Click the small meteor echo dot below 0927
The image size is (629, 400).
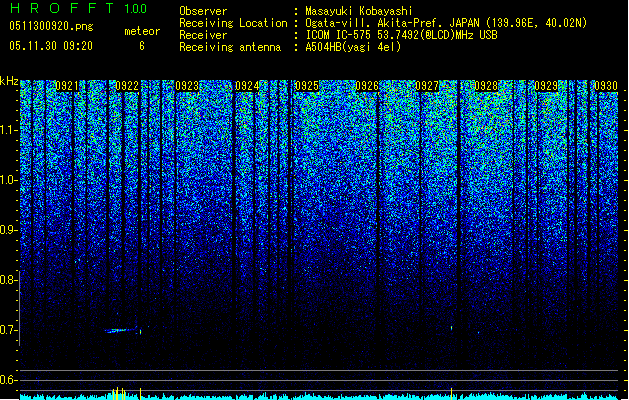pyautogui.click(x=452, y=328)
